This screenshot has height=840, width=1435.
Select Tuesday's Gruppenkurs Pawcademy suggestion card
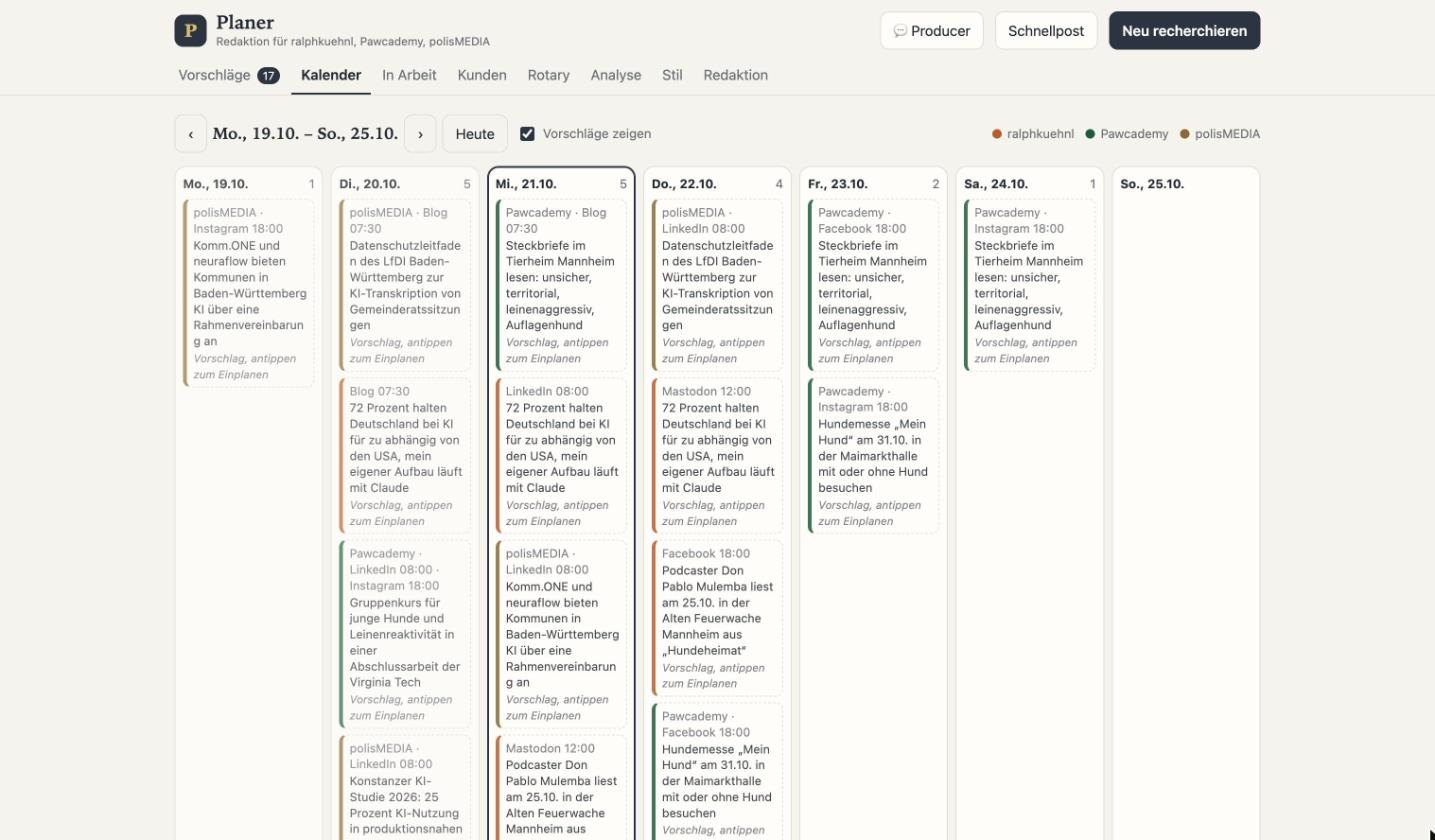click(x=404, y=634)
